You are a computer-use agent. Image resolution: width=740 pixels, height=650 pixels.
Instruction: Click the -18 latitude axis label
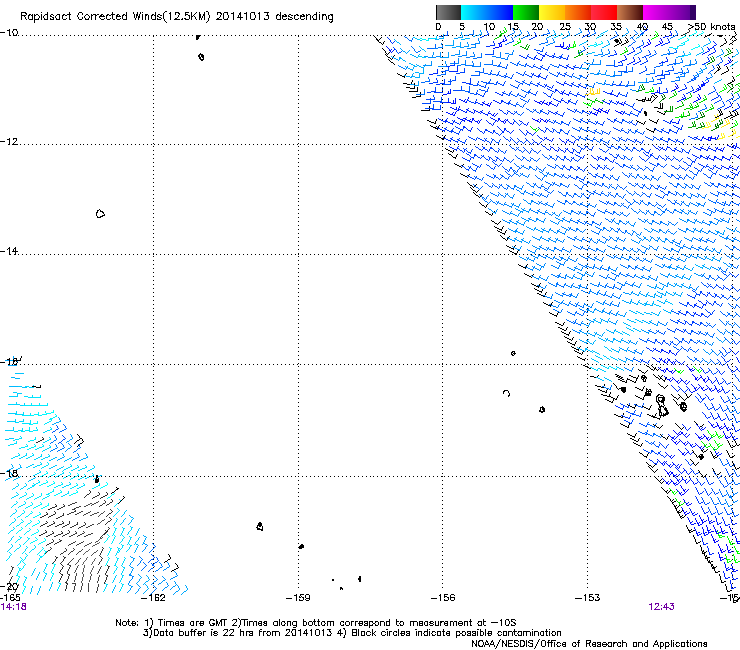[x=9, y=473]
